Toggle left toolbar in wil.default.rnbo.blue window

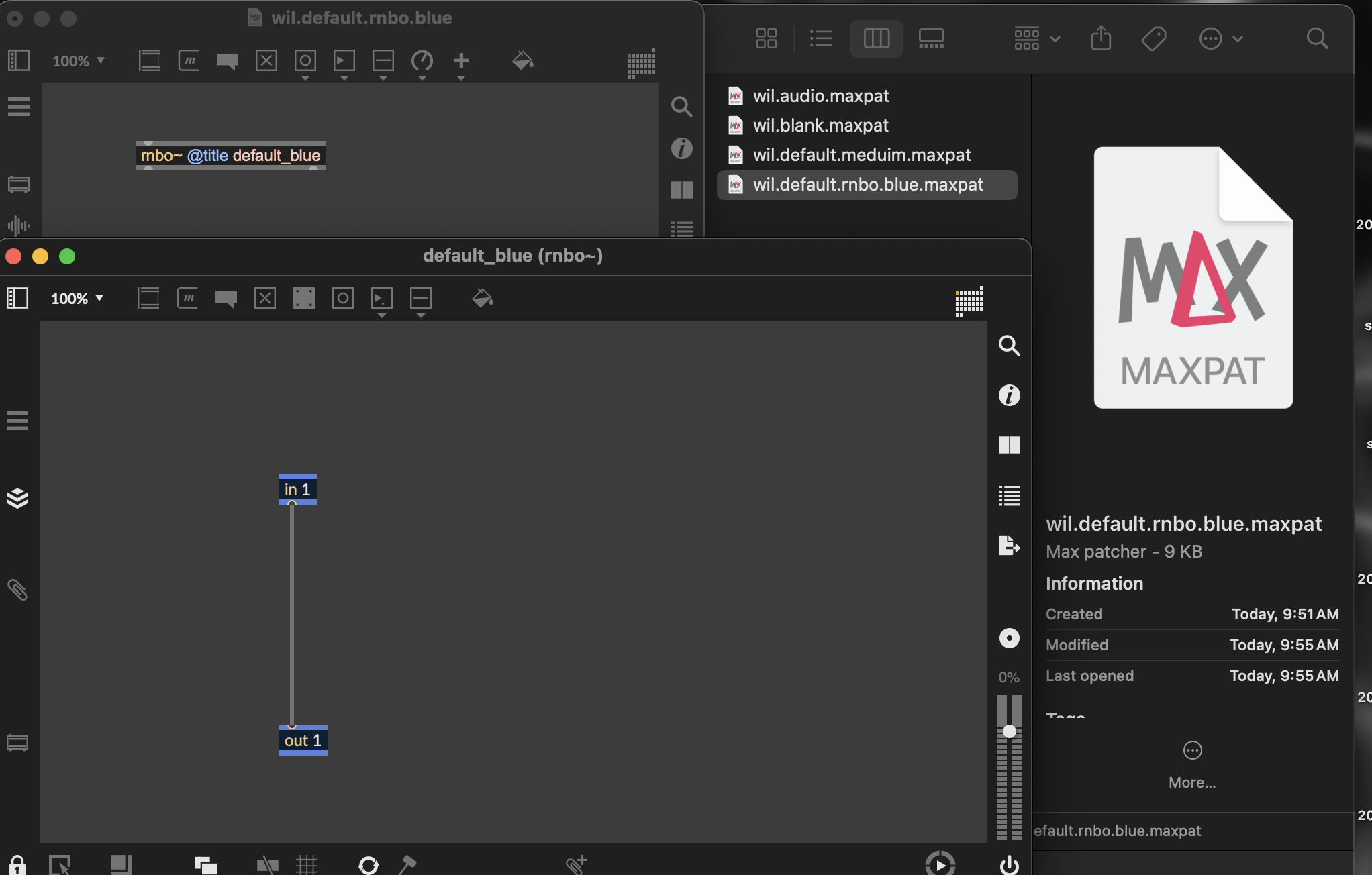pos(19,60)
